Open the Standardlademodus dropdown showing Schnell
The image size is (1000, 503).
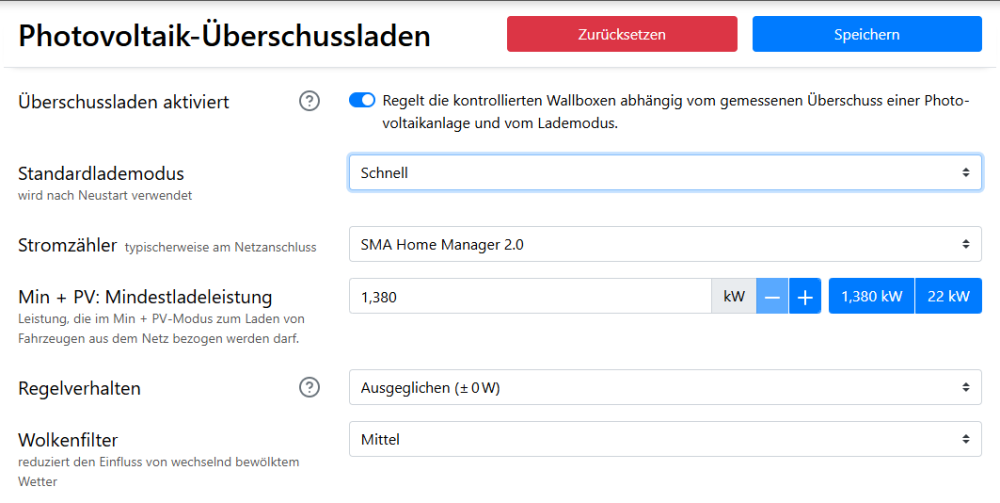(x=665, y=172)
